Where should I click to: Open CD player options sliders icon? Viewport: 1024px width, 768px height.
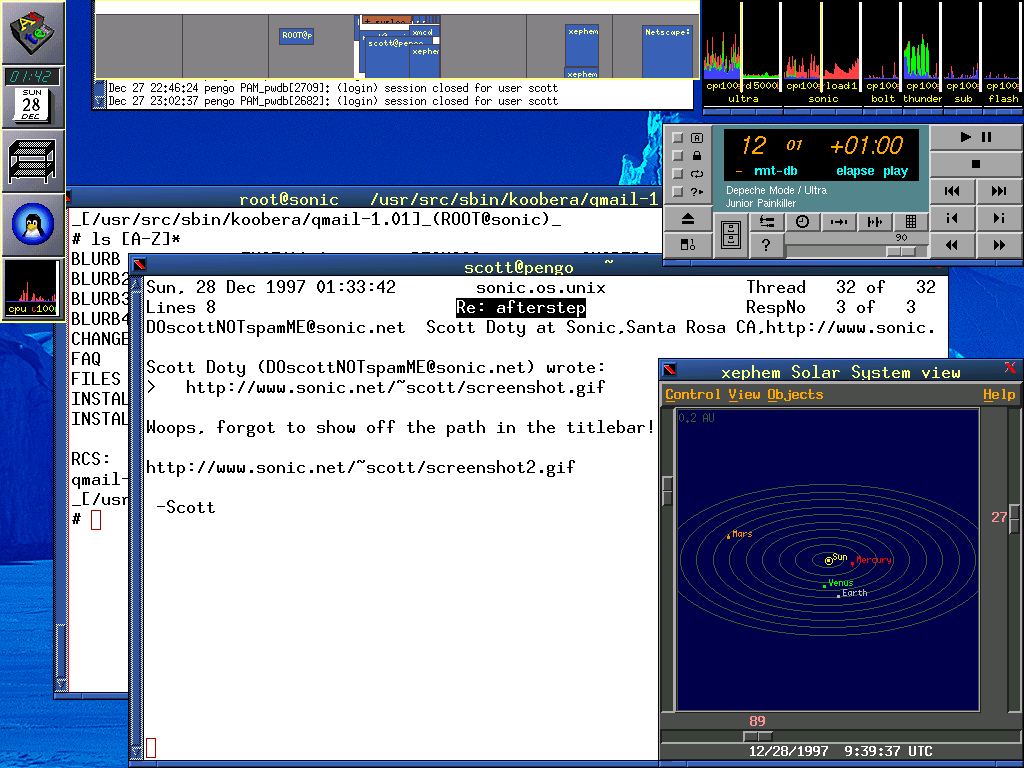(x=767, y=222)
